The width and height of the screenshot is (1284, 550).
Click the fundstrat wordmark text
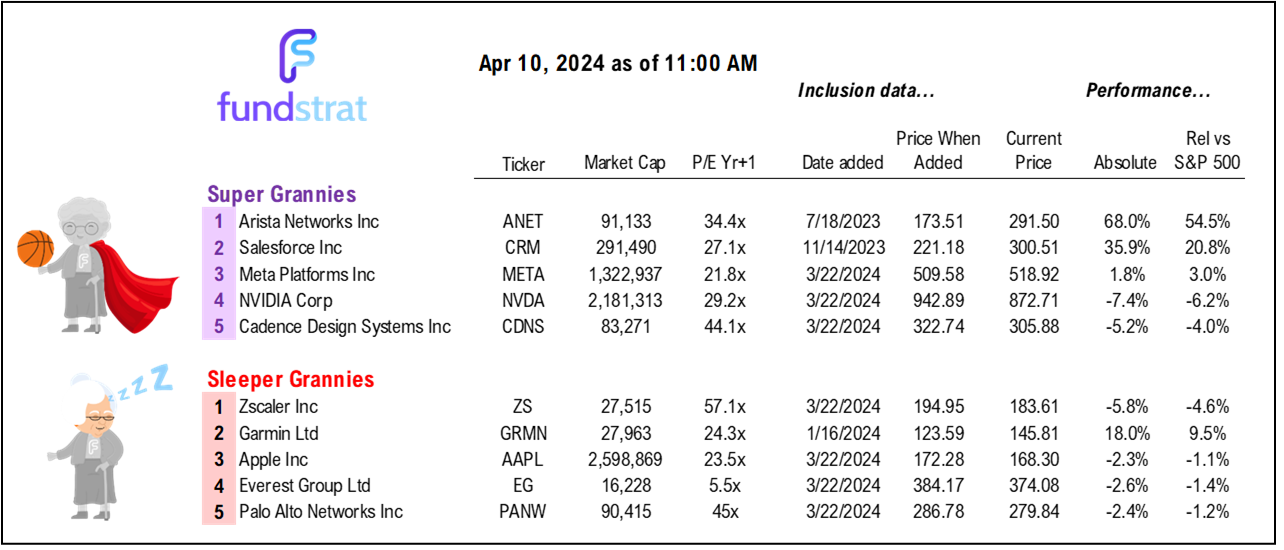(292, 107)
